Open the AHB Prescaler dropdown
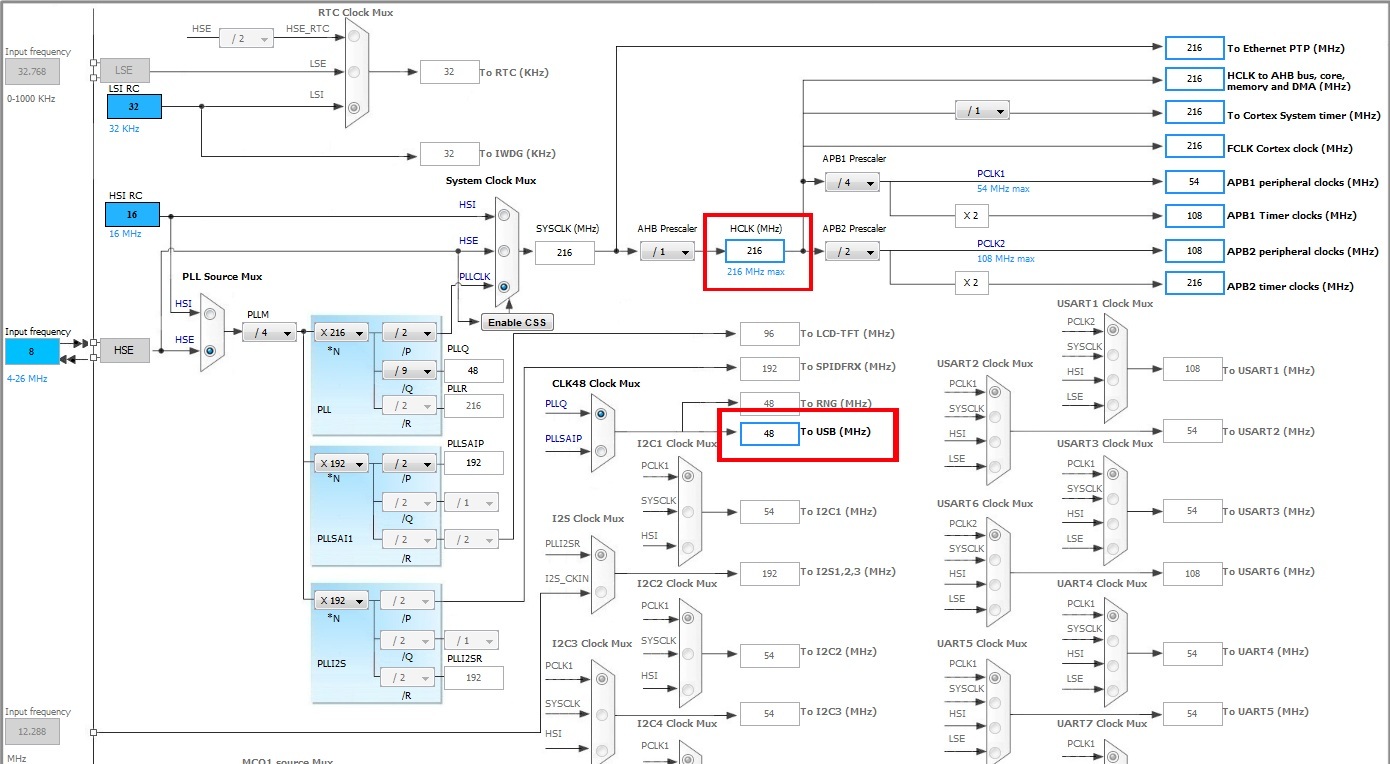Image resolution: width=1390 pixels, height=764 pixels. point(667,252)
